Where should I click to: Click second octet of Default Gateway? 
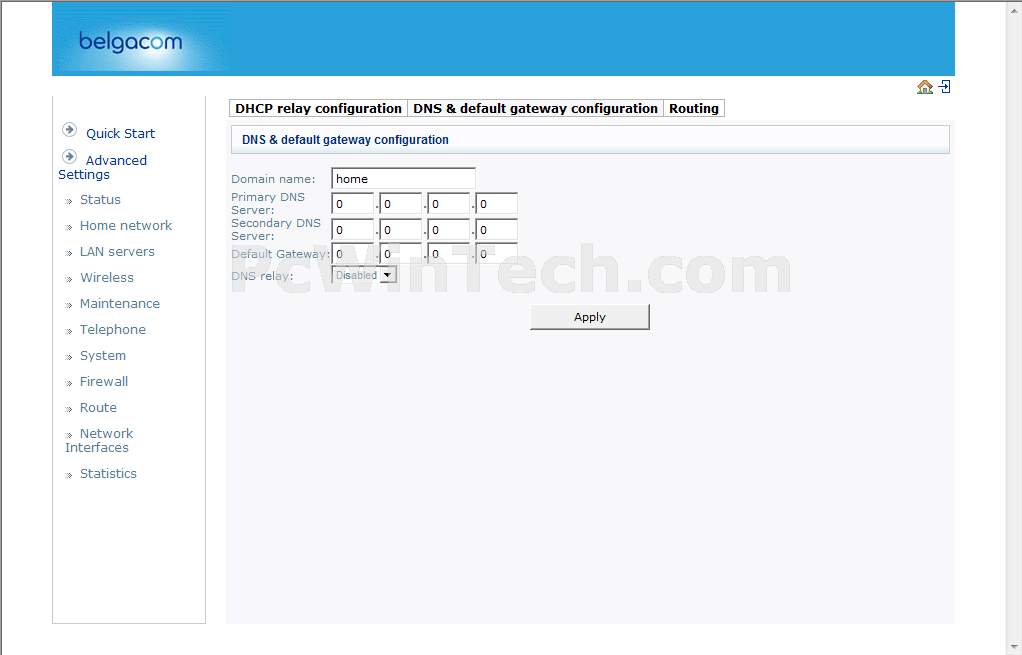click(401, 254)
